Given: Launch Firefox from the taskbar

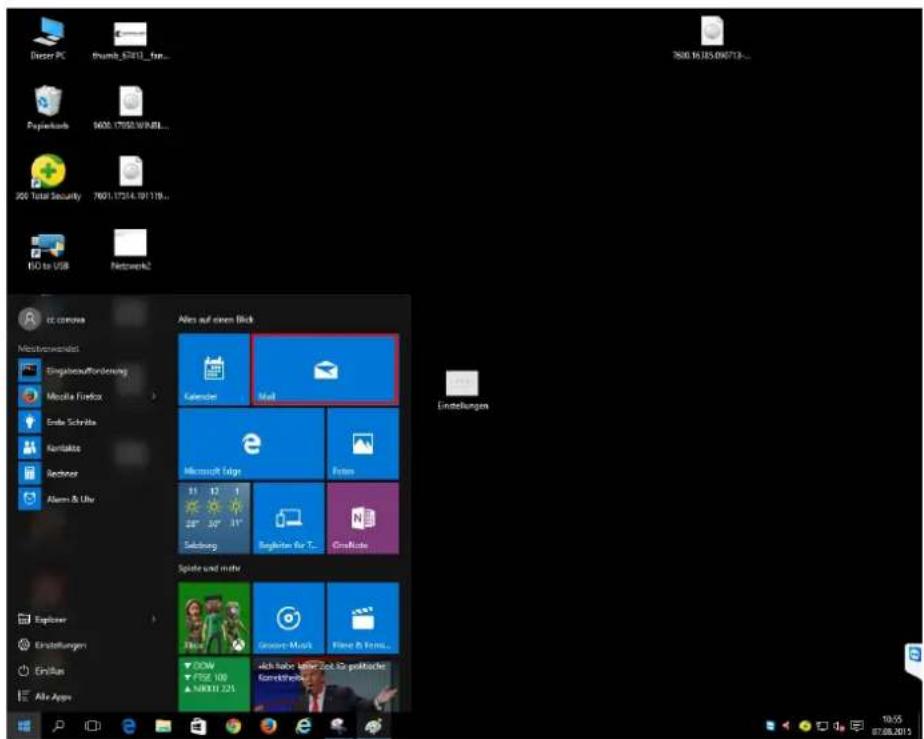Looking at the screenshot, I should [268, 726].
